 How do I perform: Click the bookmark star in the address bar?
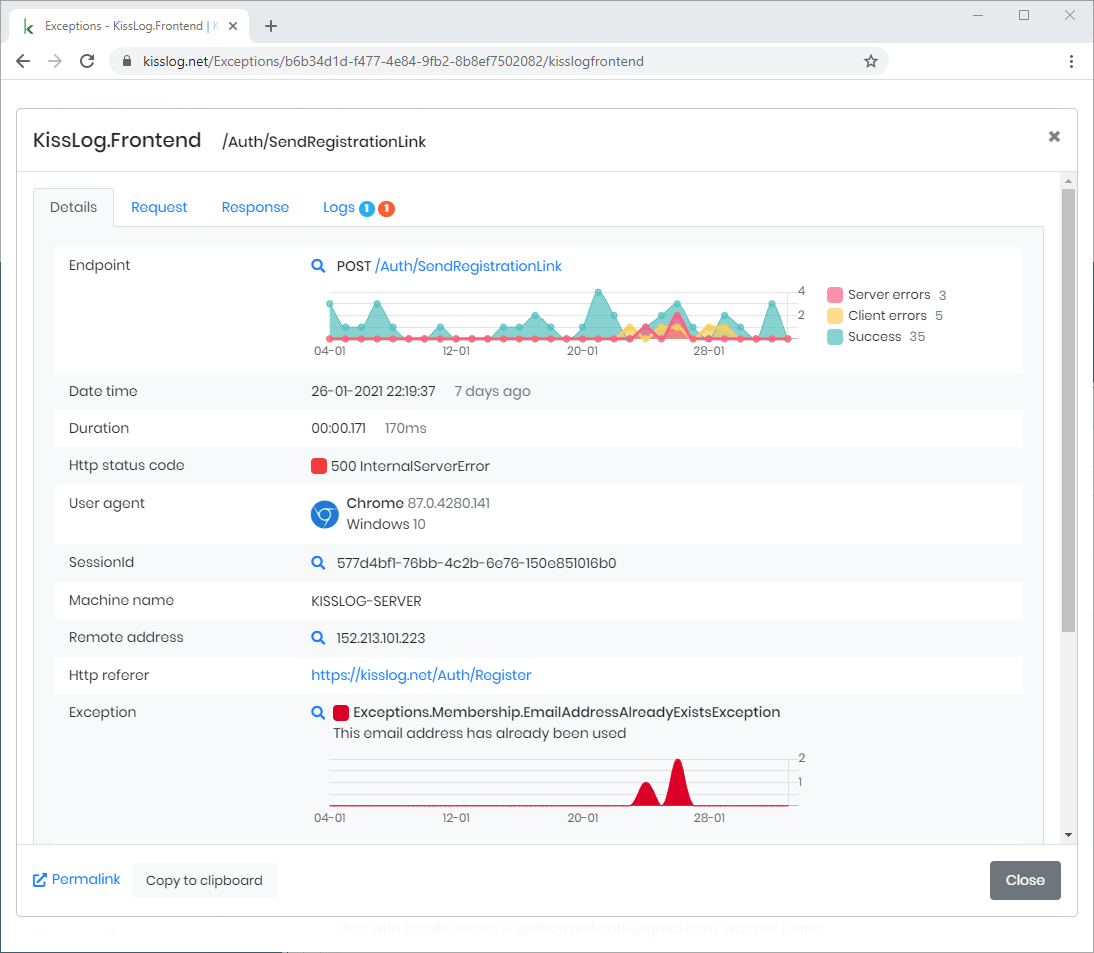869,61
